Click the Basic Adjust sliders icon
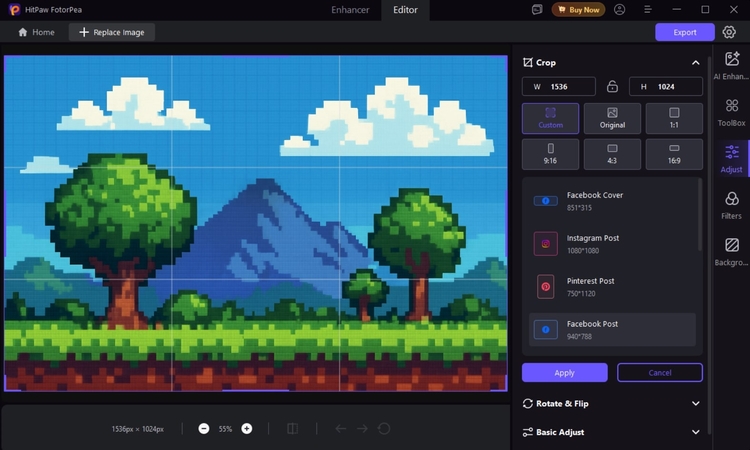 [x=528, y=432]
